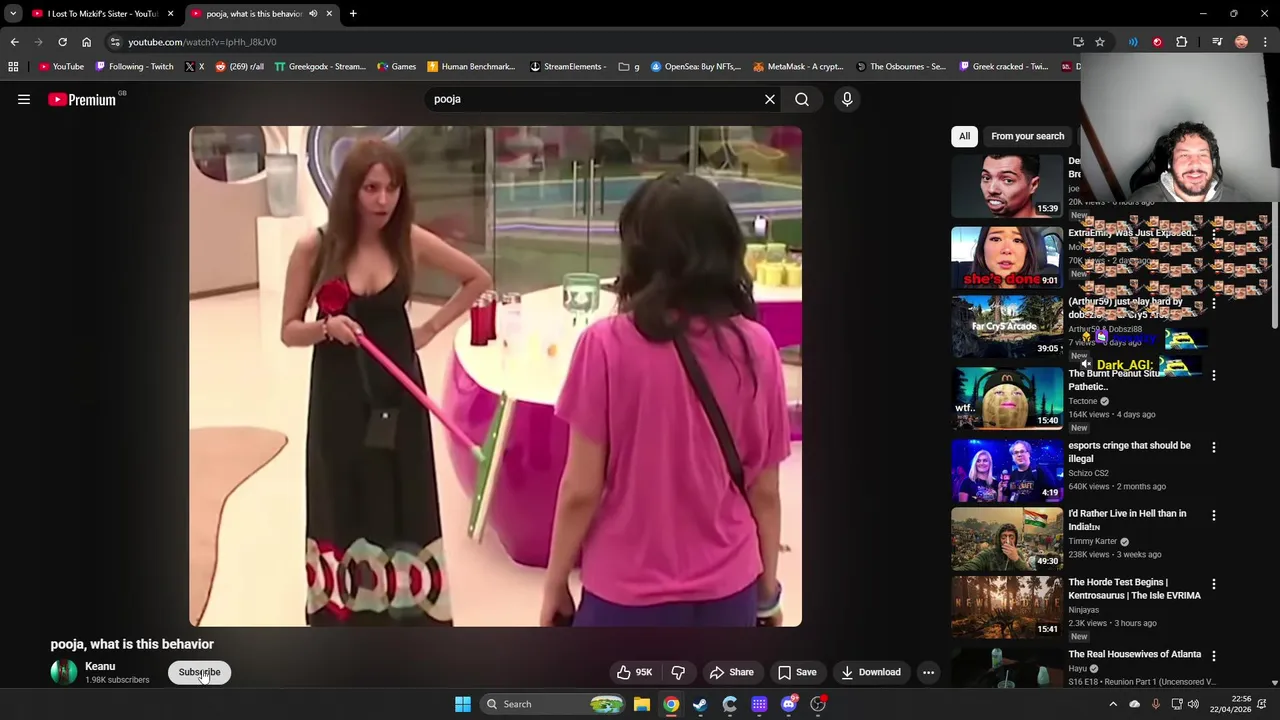Close the 'pooja, what is this behavior' tab
The image size is (1280, 720).
click(x=329, y=14)
